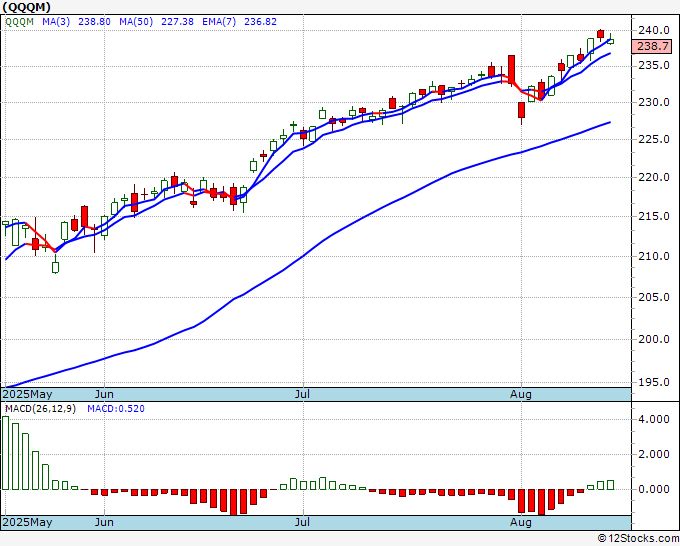Click the 205.0 price axis label
This screenshot has height=546, width=680.
pyautogui.click(x=654, y=298)
